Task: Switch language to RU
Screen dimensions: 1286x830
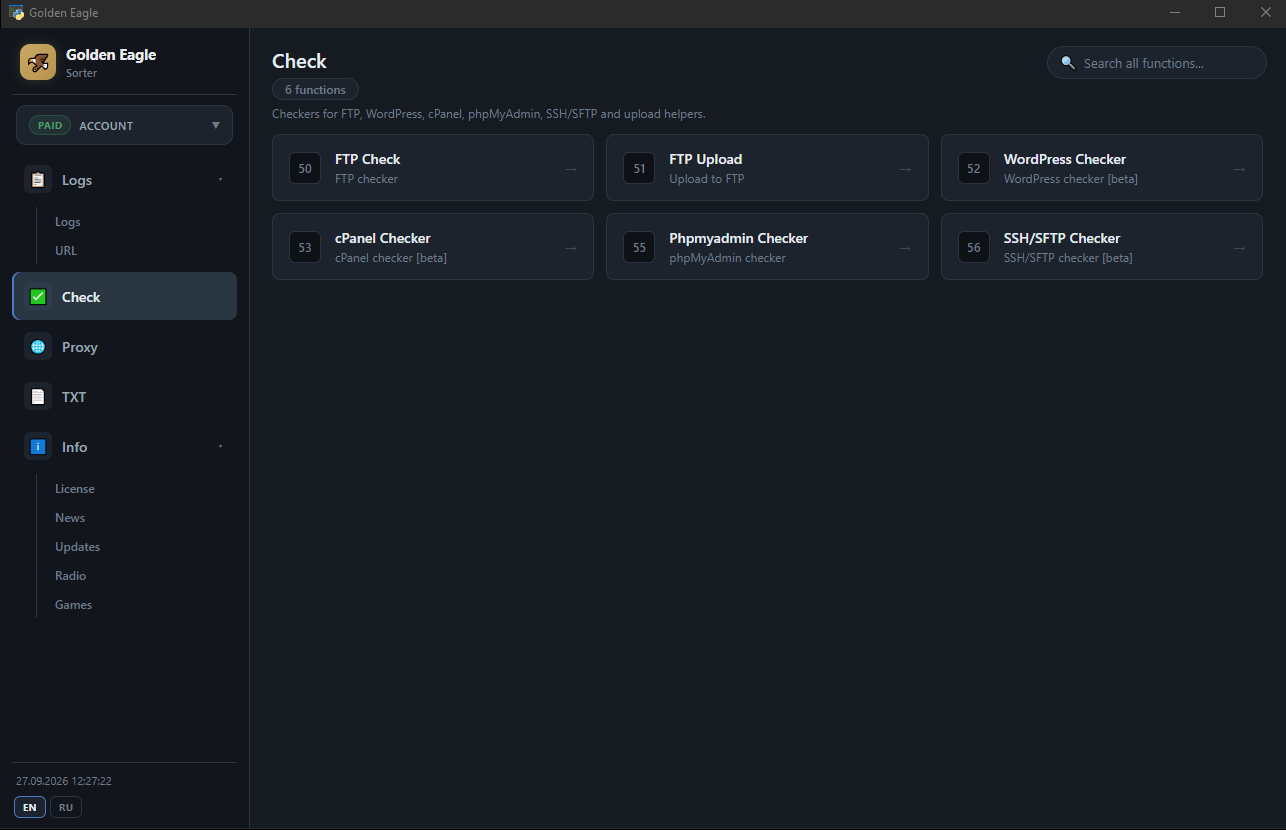Action: 66,807
